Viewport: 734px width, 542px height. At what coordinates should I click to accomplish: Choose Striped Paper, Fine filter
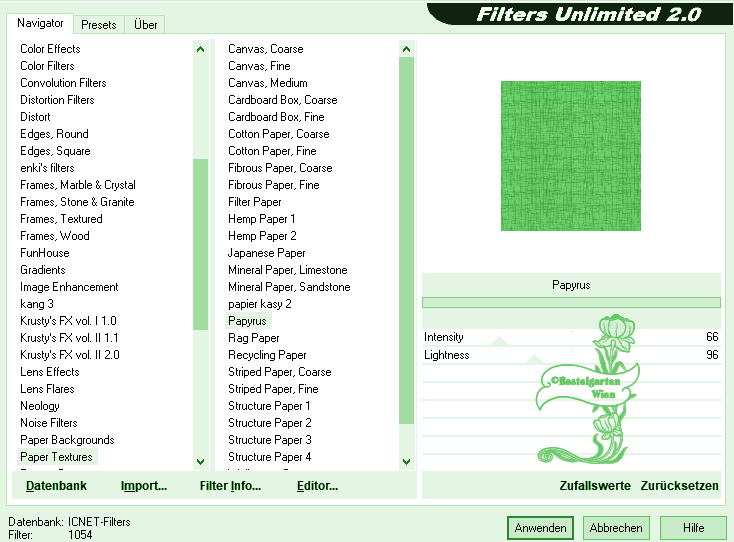click(273, 389)
